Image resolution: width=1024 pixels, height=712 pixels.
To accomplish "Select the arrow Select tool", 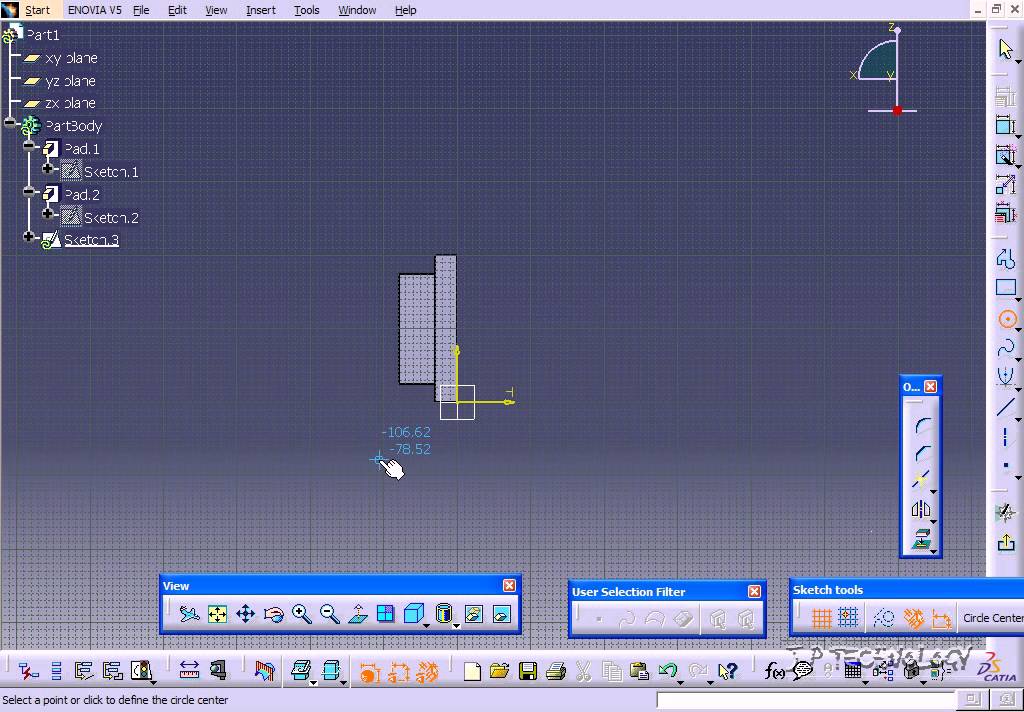I will pos(1006,49).
